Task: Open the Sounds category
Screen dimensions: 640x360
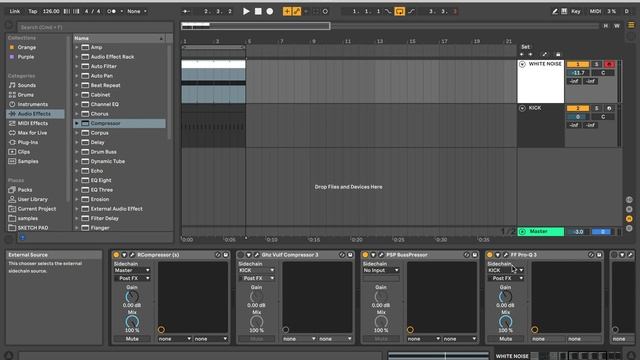Action: tap(27, 85)
